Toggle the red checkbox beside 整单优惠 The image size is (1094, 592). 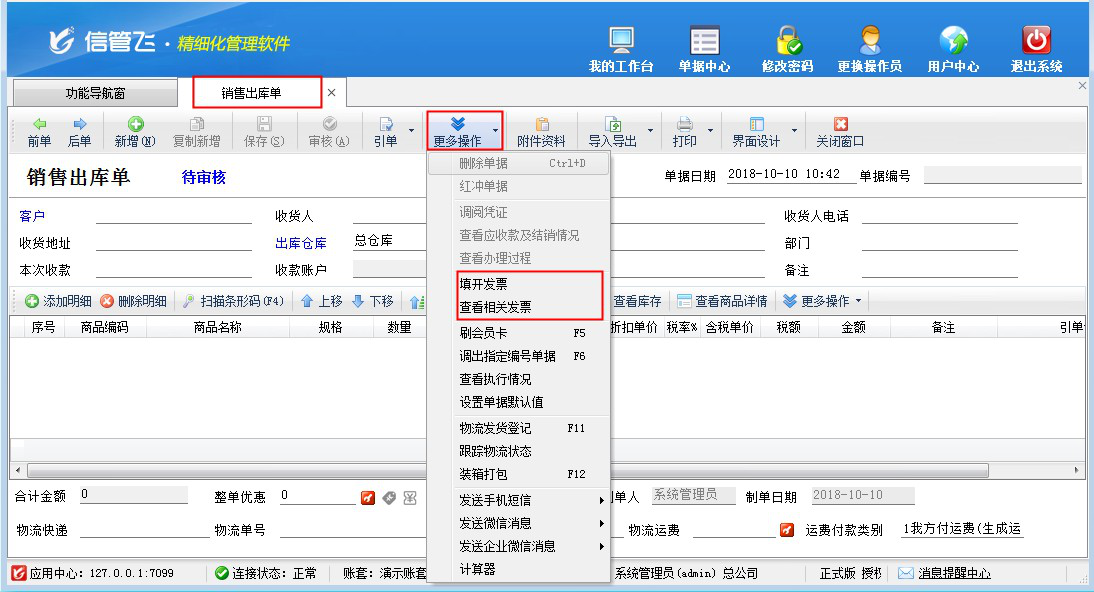(x=368, y=497)
